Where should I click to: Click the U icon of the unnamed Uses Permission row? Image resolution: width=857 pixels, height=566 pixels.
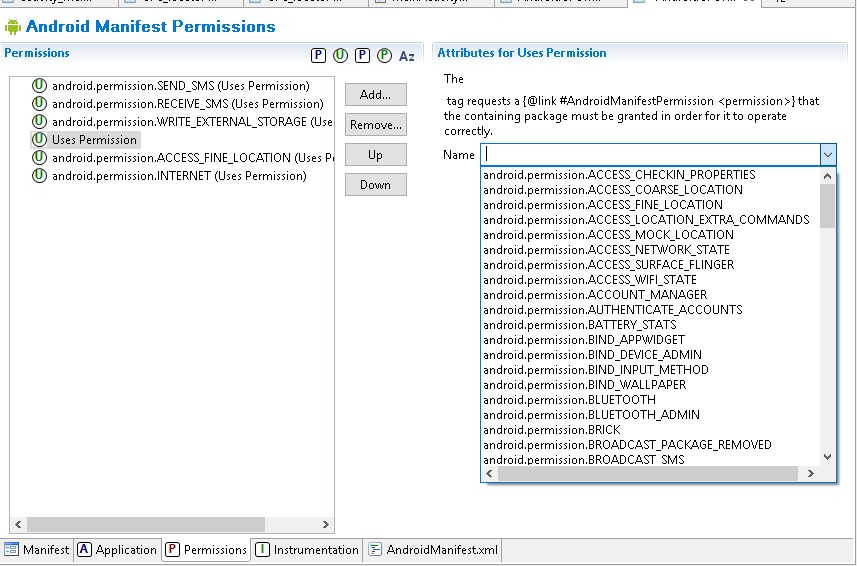[x=39, y=140]
